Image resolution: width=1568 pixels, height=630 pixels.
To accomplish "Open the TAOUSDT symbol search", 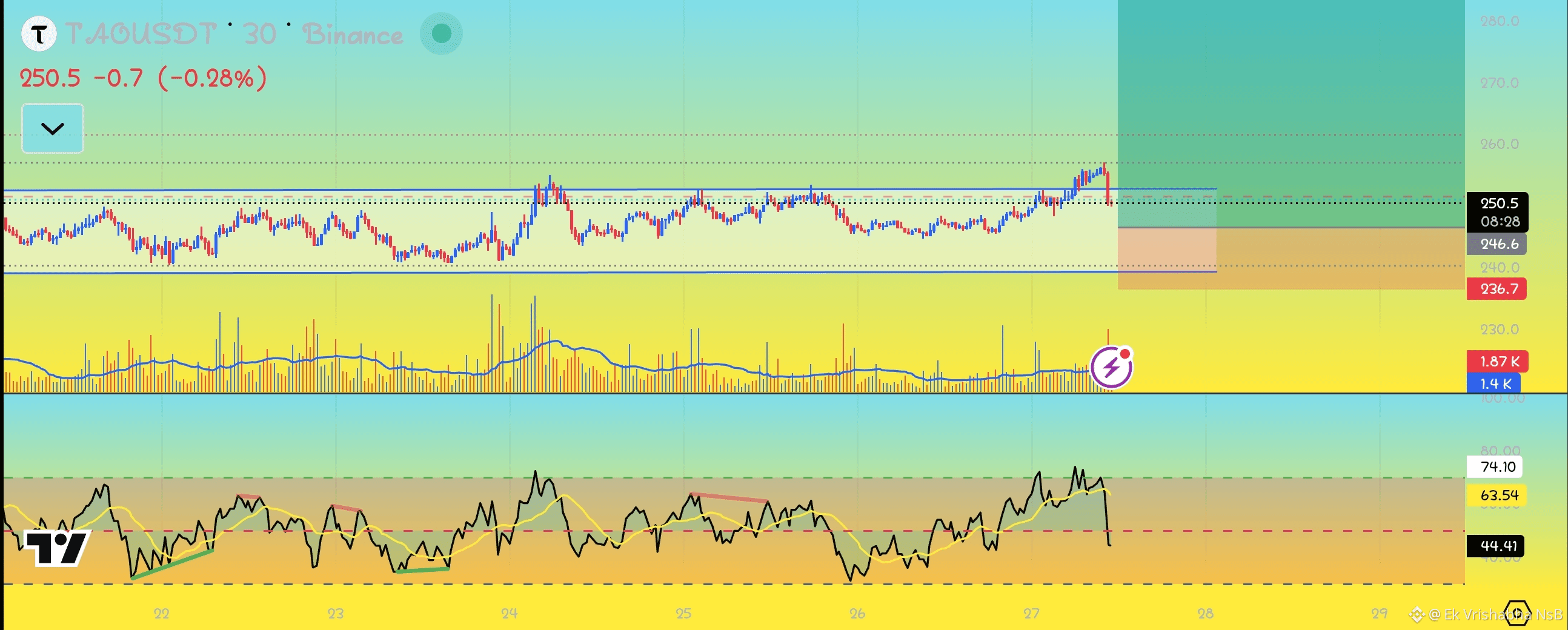I will point(141,34).
